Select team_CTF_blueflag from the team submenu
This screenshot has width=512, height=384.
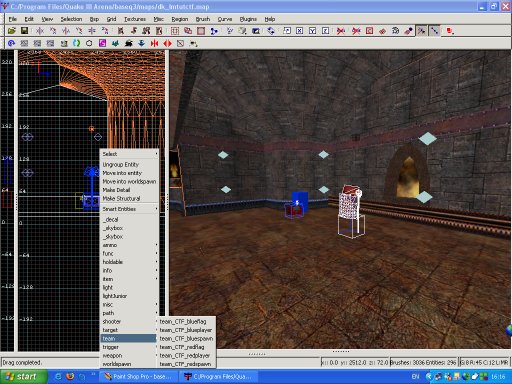point(187,322)
